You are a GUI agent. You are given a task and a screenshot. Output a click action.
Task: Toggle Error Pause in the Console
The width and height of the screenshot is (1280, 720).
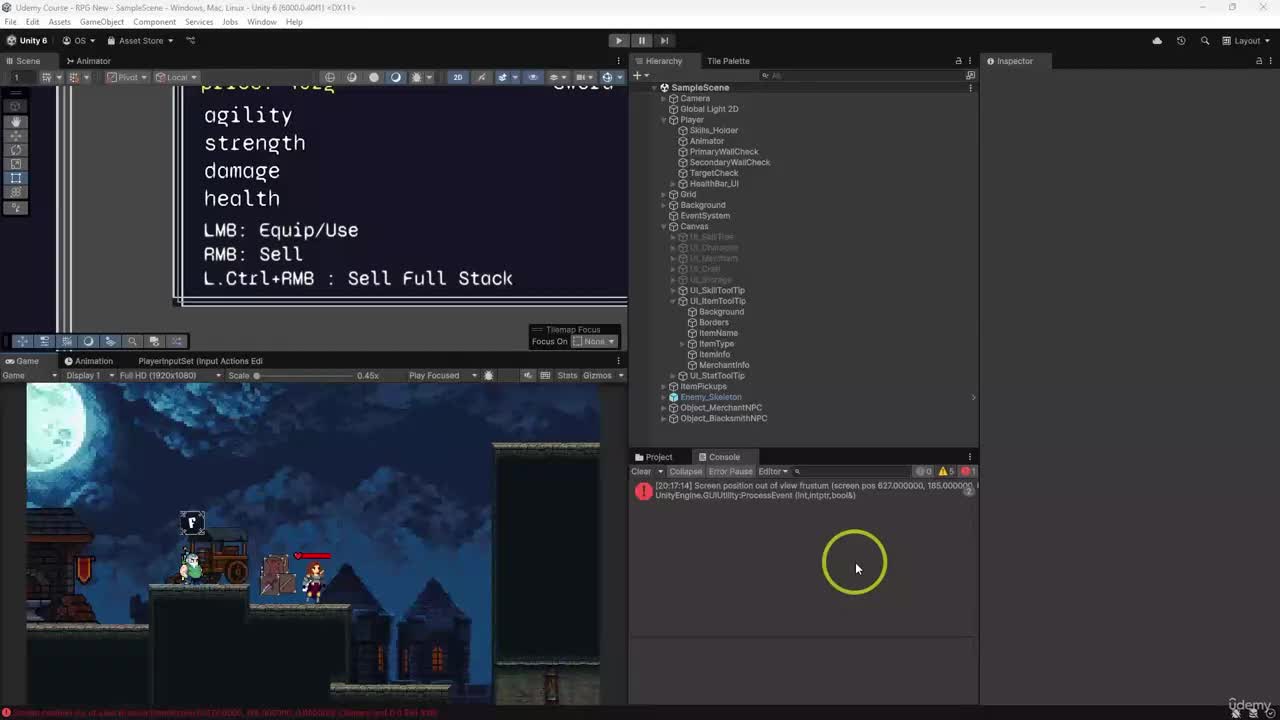(730, 472)
